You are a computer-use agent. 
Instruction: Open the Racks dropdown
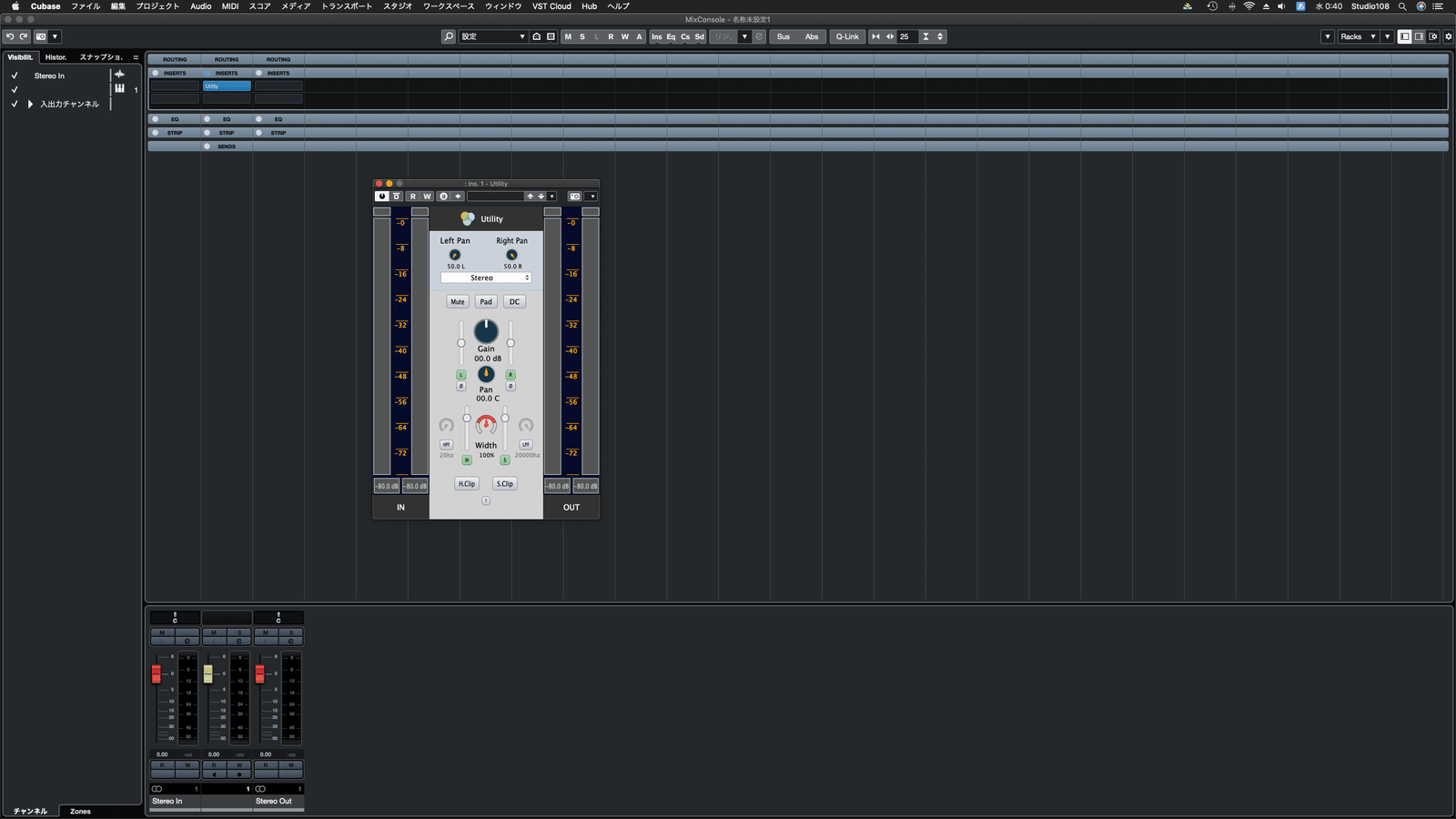coord(1359,36)
